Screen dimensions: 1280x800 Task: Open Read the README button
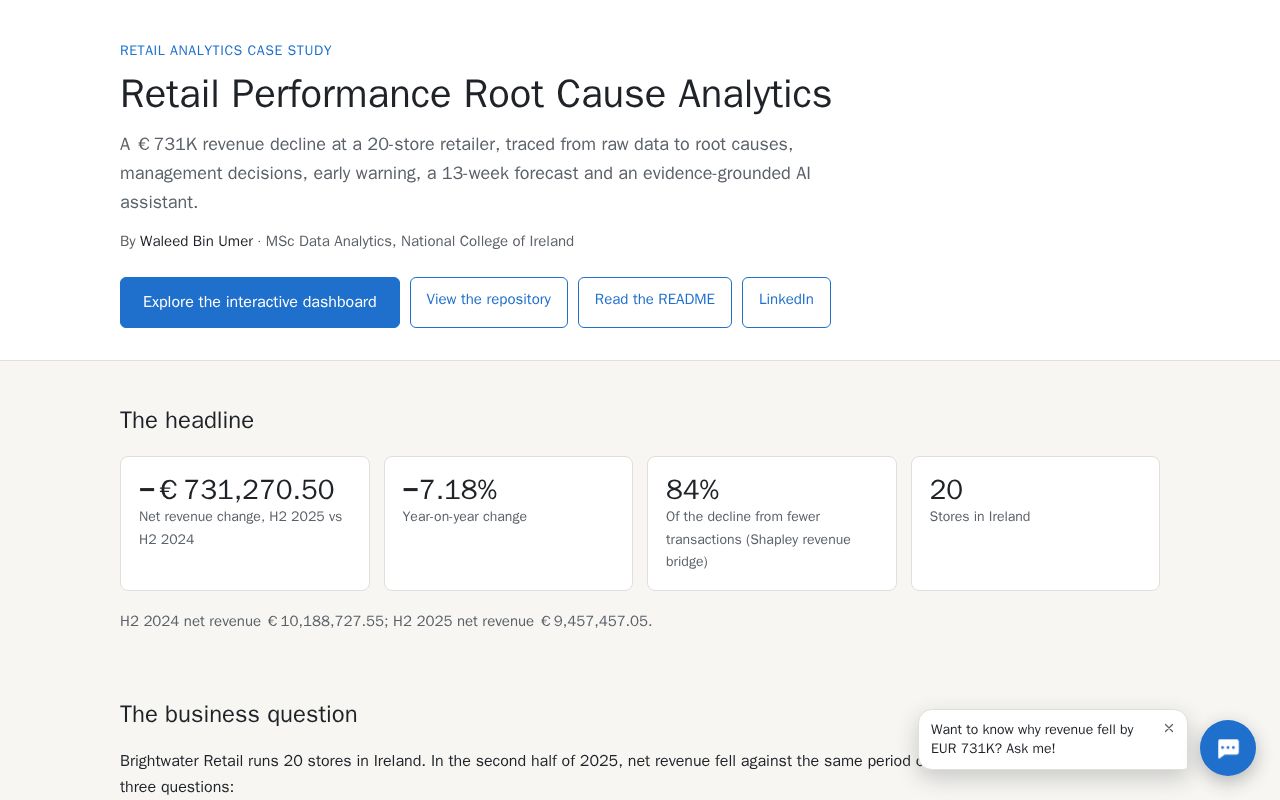(x=655, y=302)
